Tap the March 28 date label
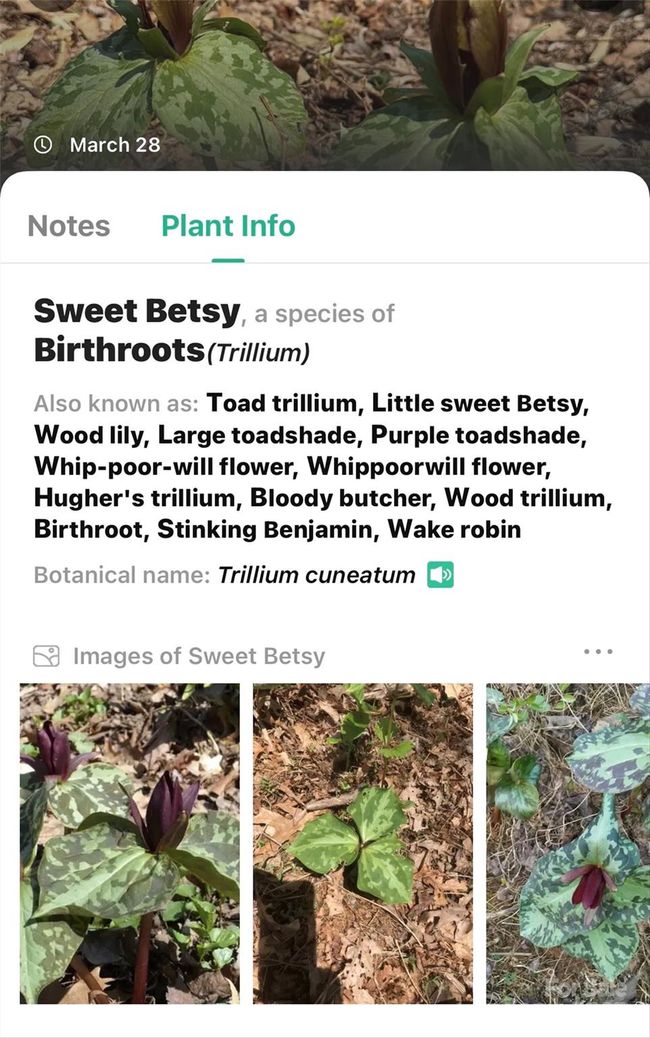This screenshot has width=650, height=1038. pyautogui.click(x=114, y=144)
